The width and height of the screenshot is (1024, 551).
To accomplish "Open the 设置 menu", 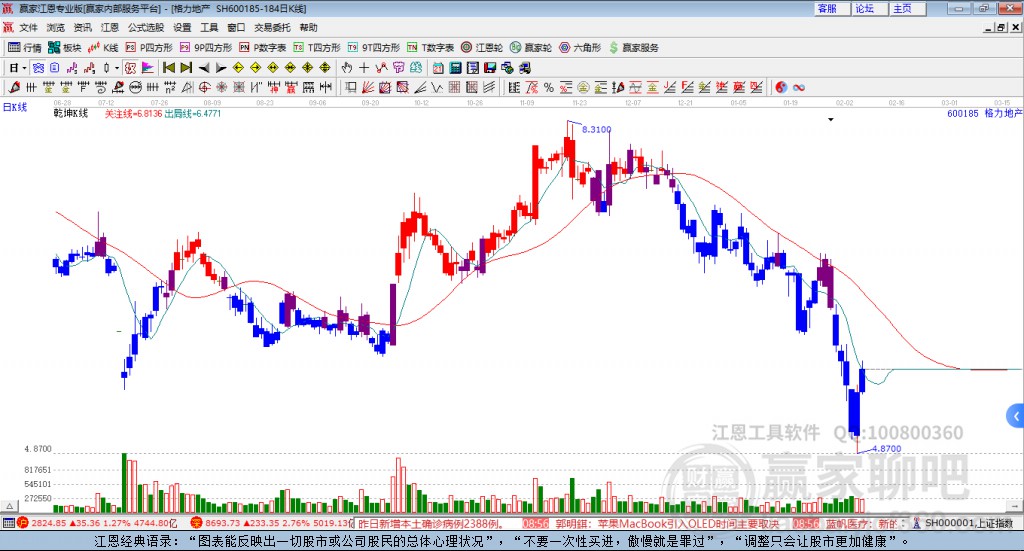I will (182, 27).
